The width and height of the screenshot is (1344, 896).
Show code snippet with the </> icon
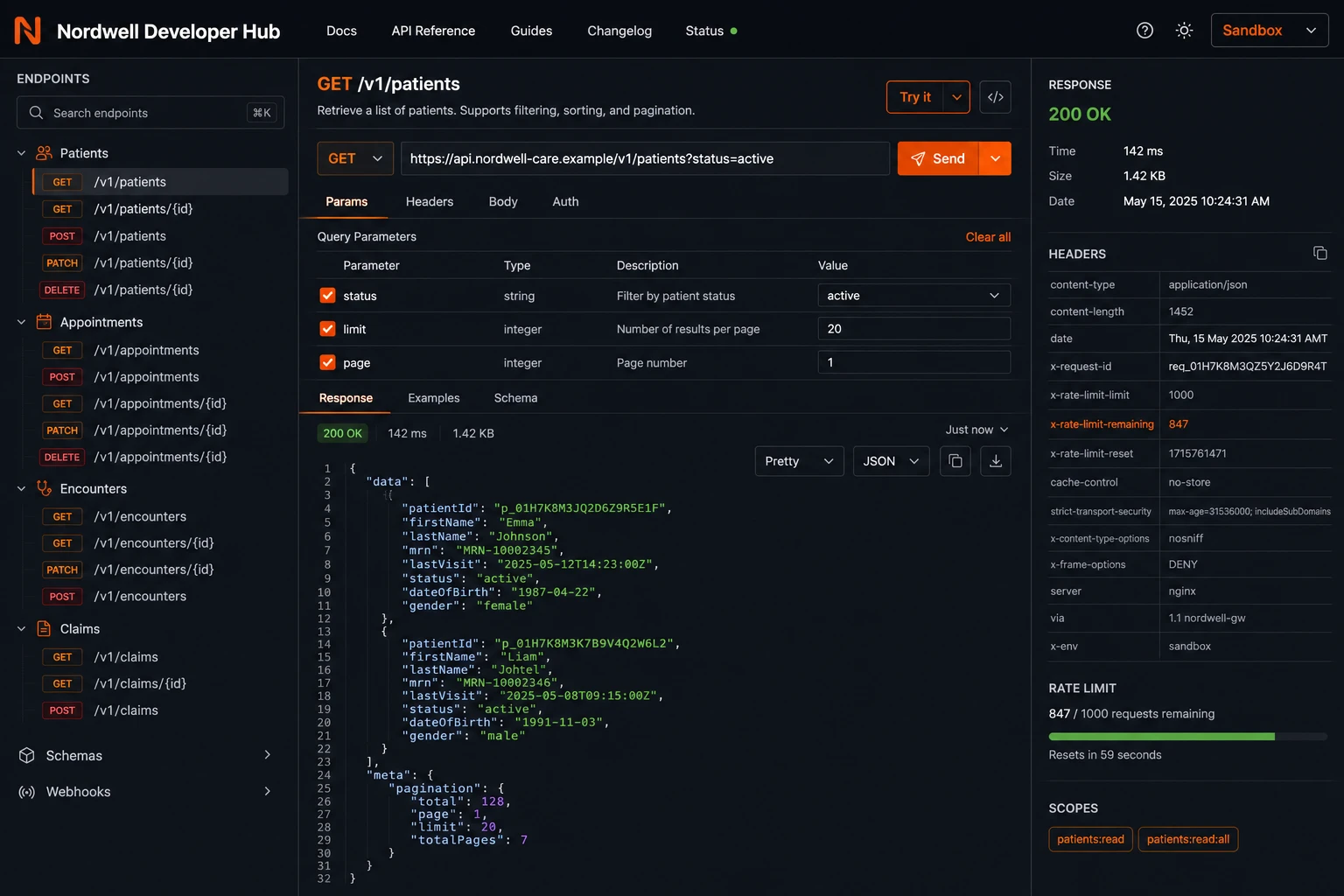996,97
